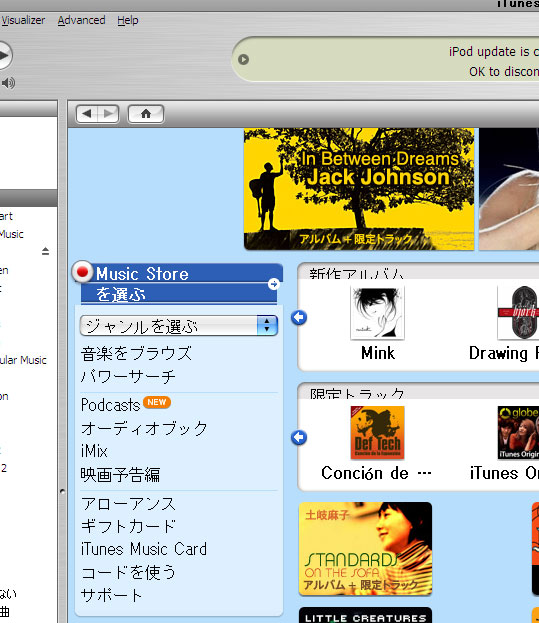This screenshot has height=623, width=539.
Task: Open the Standards on the Sofa banner
Action: 365,548
